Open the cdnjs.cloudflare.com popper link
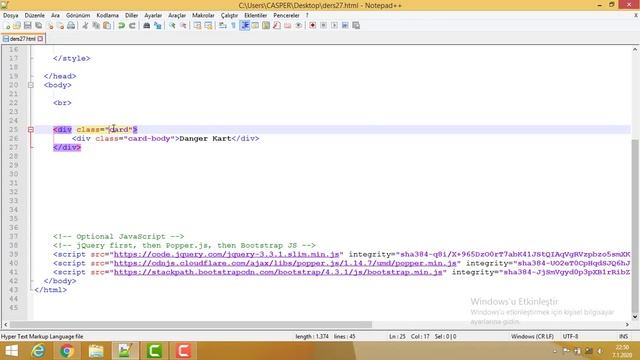This screenshot has width=640, height=360. (x=285, y=263)
